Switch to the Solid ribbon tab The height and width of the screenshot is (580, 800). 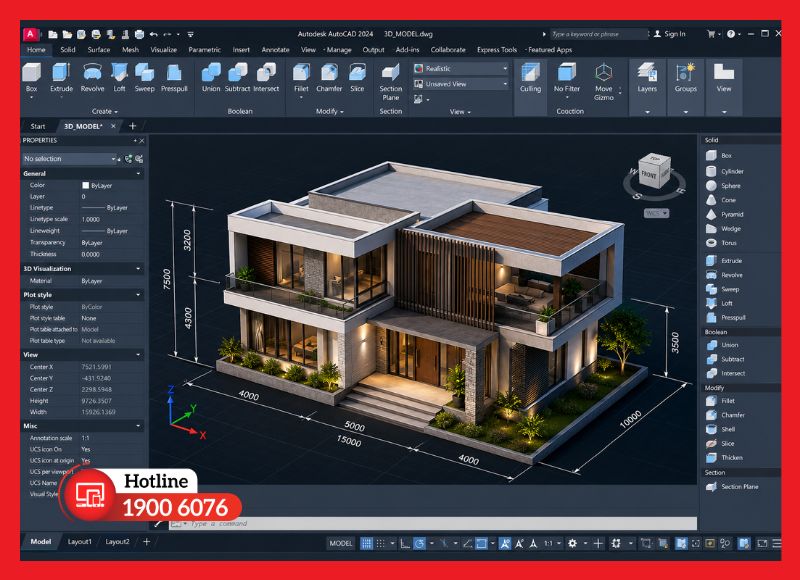(68, 49)
